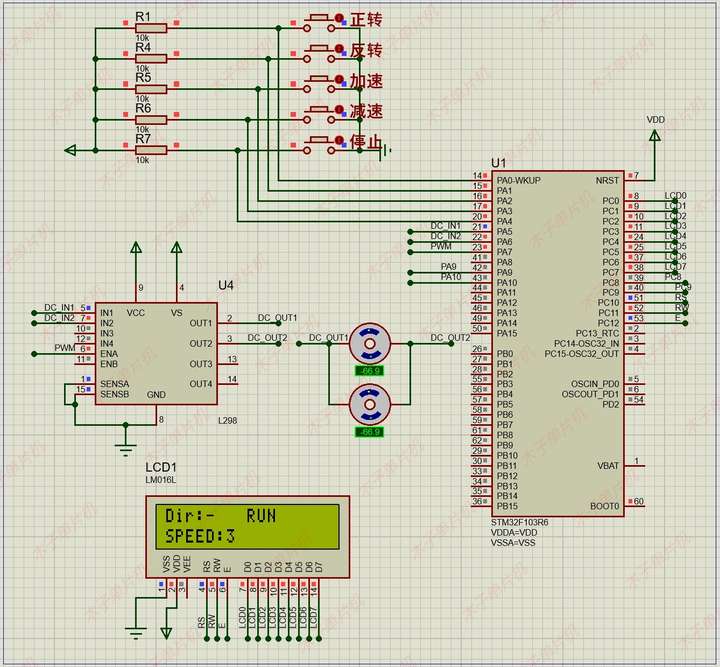Click the OSCIN_PD0 pin name
The height and width of the screenshot is (667, 720).
(x=595, y=384)
